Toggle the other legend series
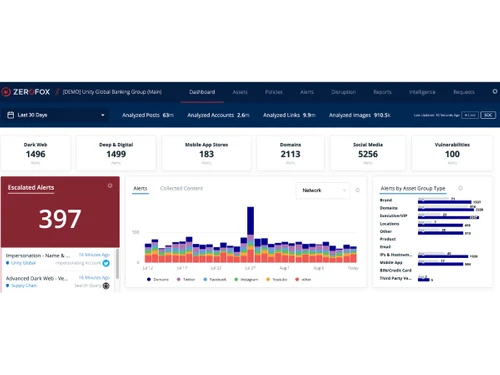This screenshot has height=375, width=500. [303, 279]
